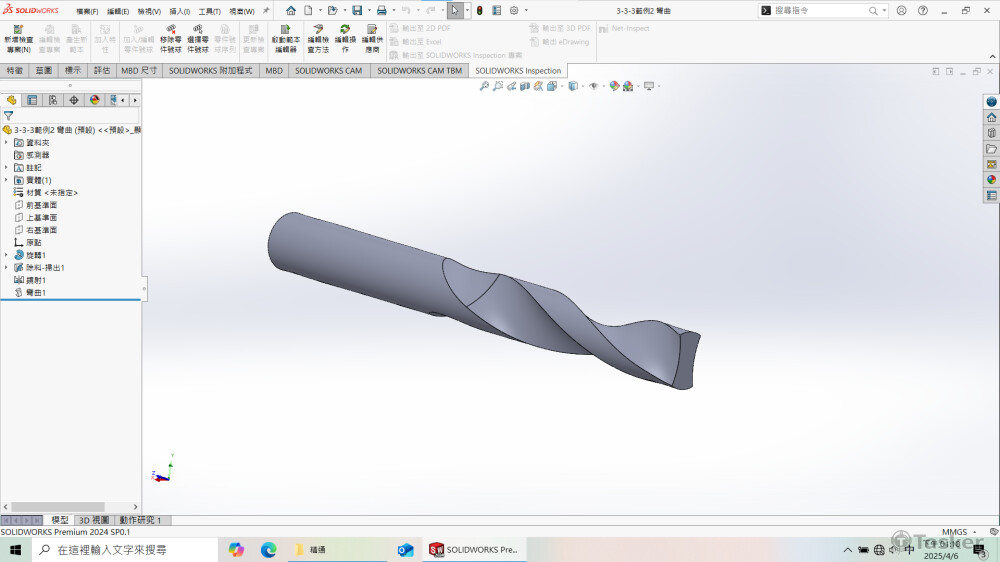This screenshot has width=1000, height=562.
Task: Open the PropertyManager tab in left panel
Action: tap(32, 100)
